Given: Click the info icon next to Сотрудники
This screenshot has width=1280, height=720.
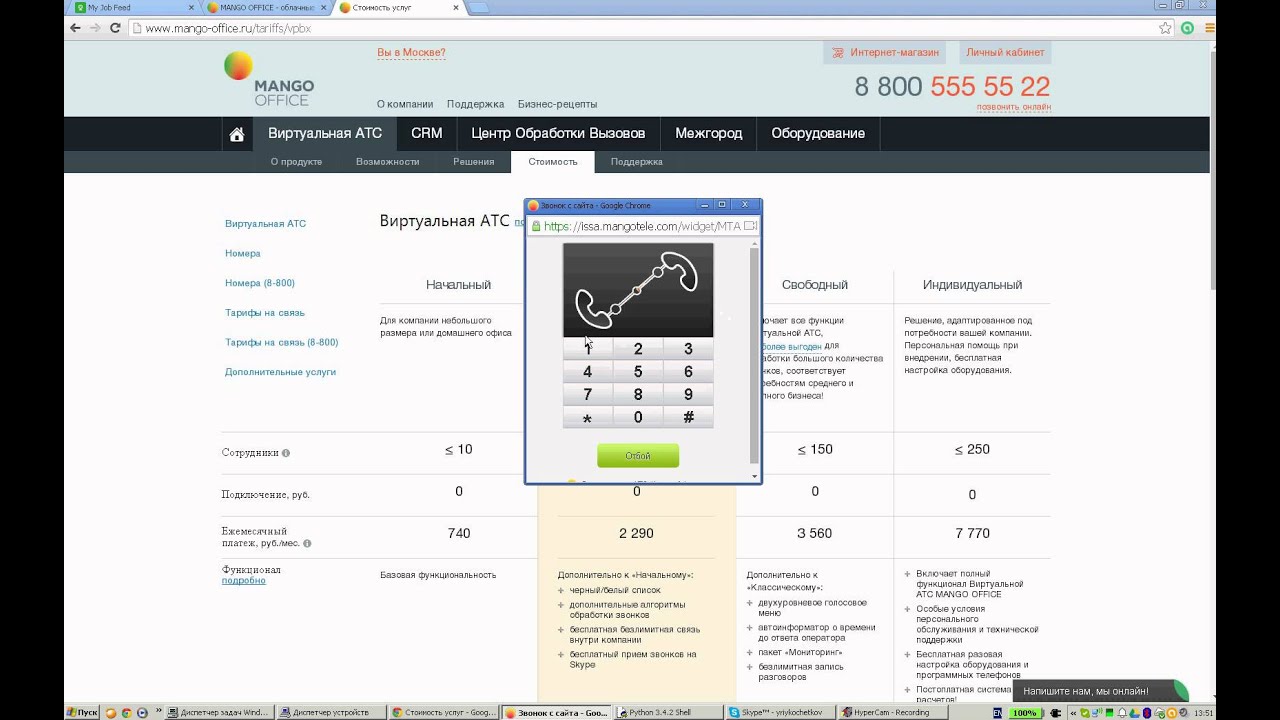Looking at the screenshot, I should coord(286,453).
